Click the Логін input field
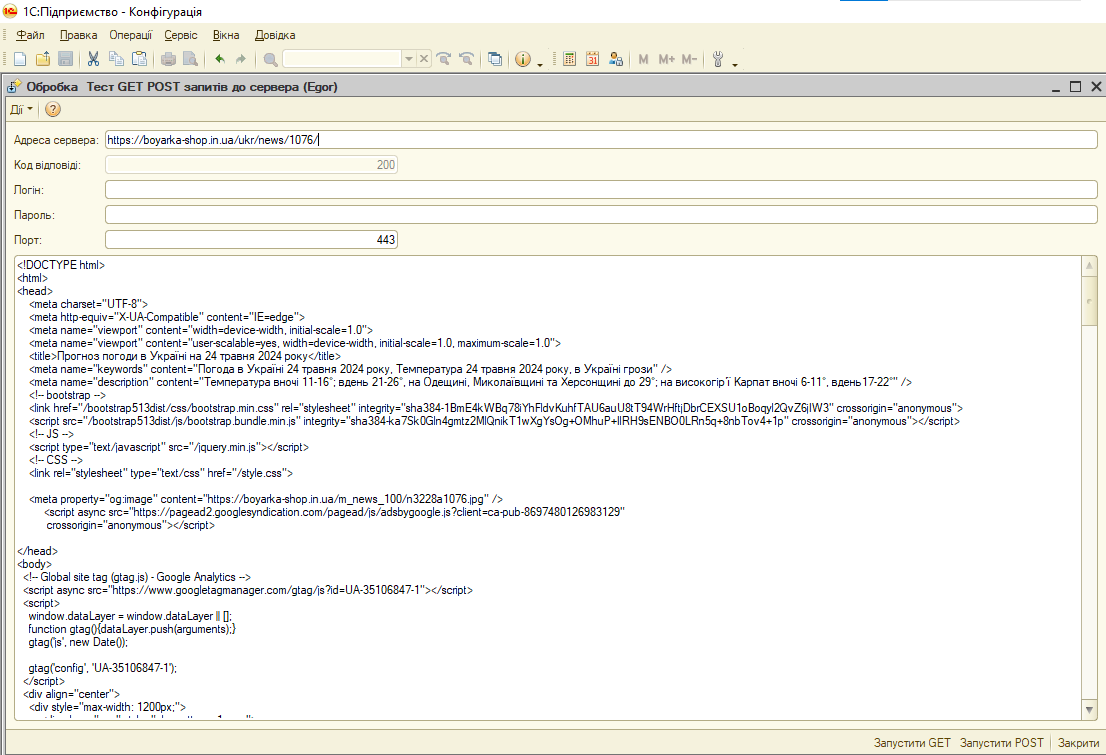The image size is (1106, 755). tap(601, 190)
